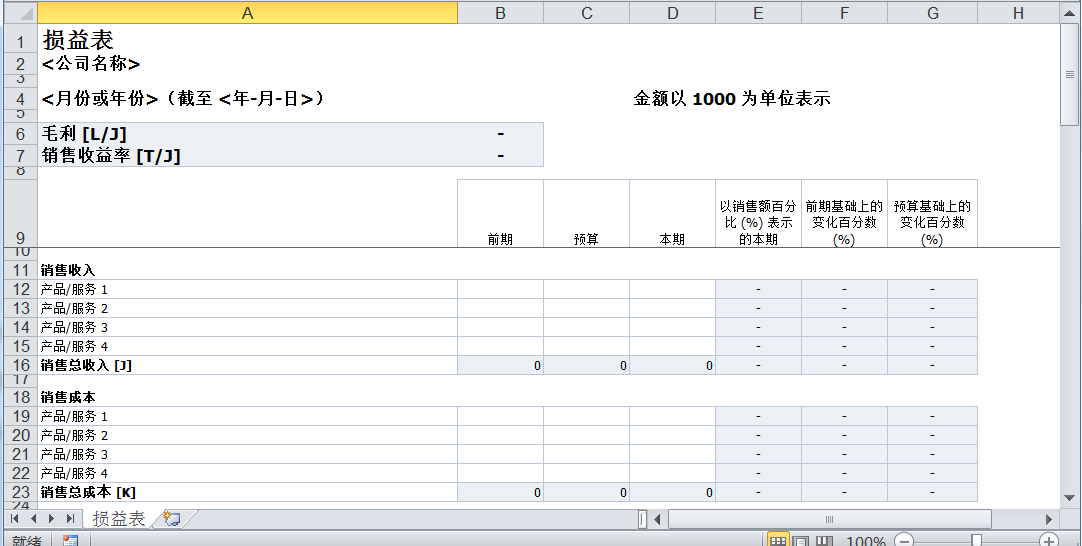Click the tab split bar handle

coord(642,518)
